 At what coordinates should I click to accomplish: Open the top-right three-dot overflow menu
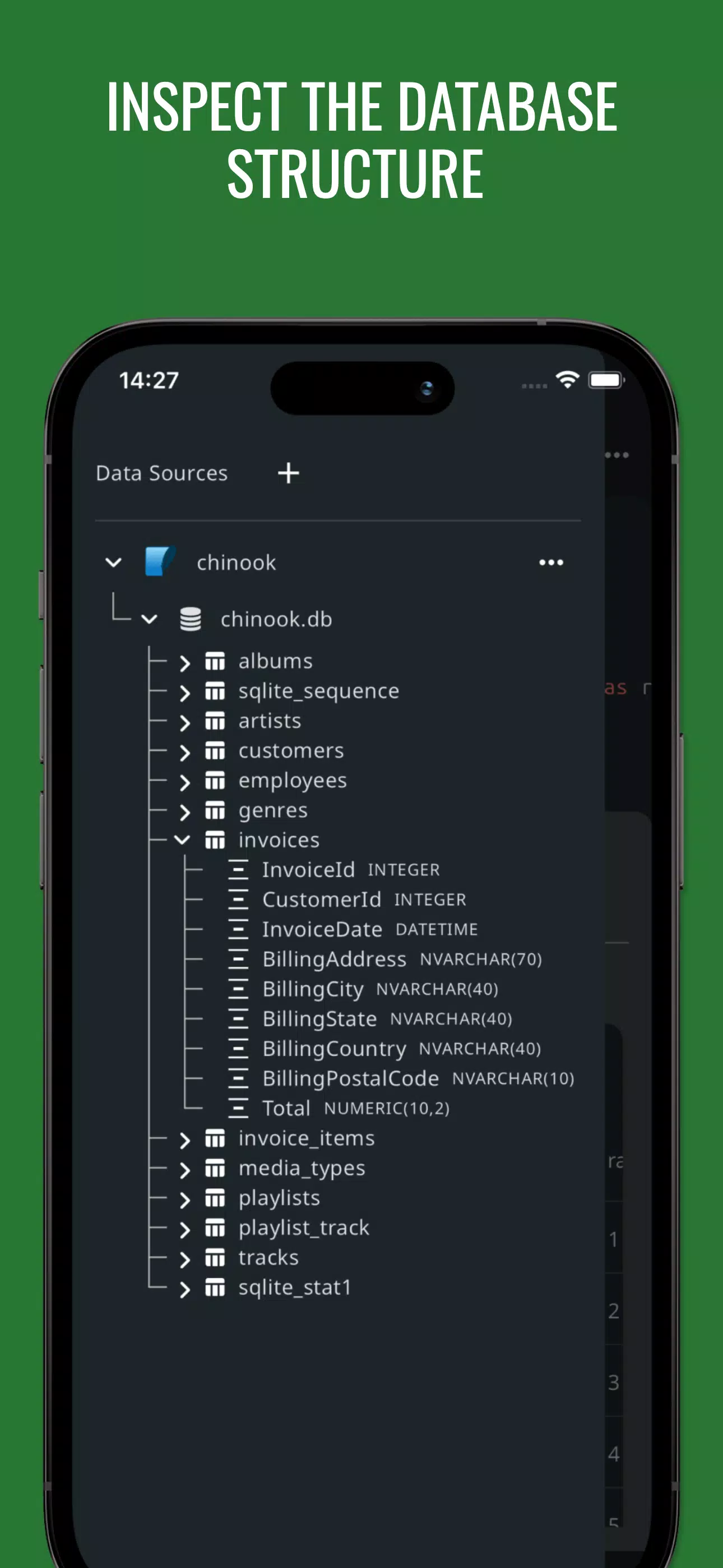pos(617,455)
